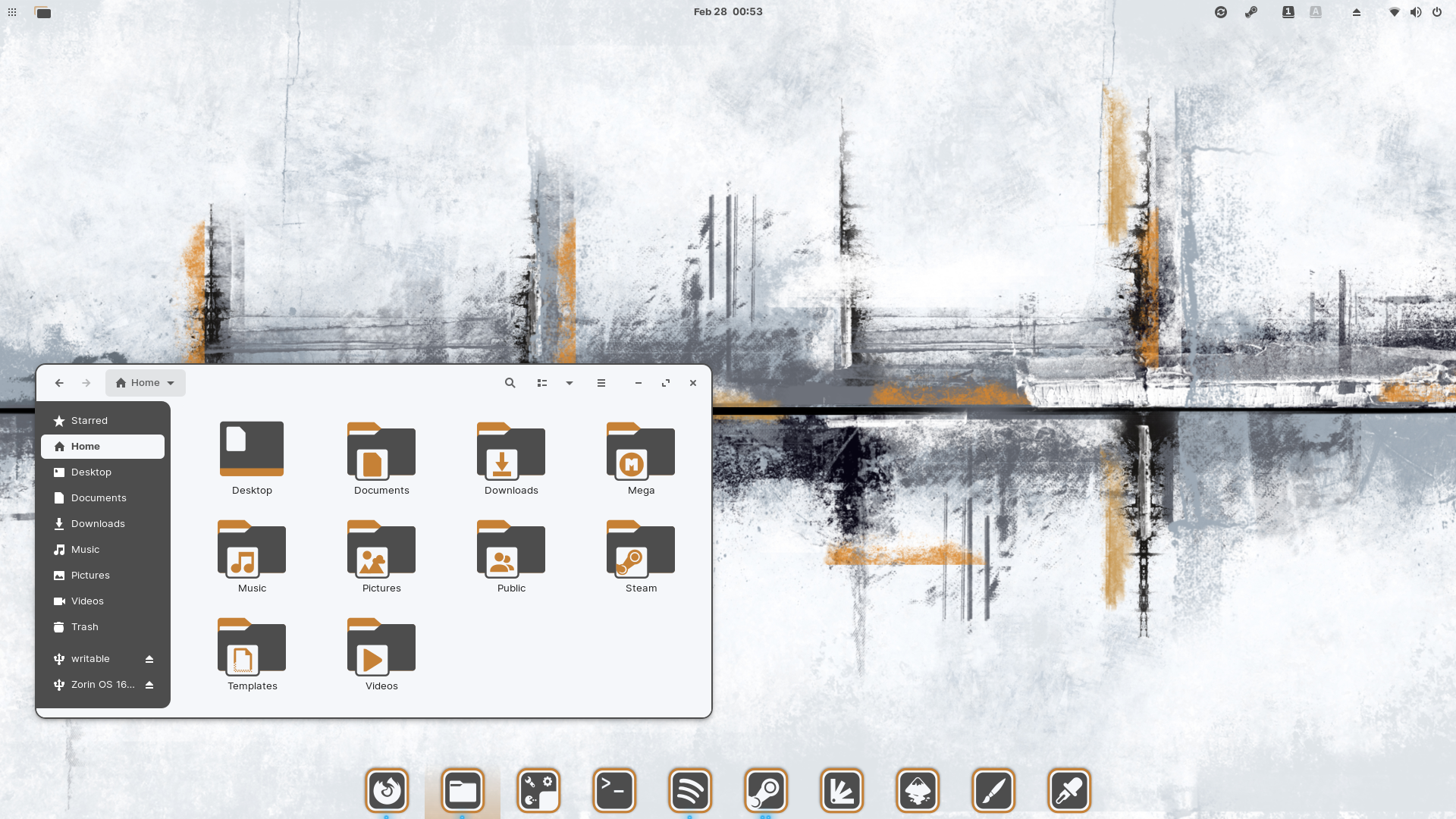Select Music in the sidebar

pyautogui.click(x=102, y=550)
